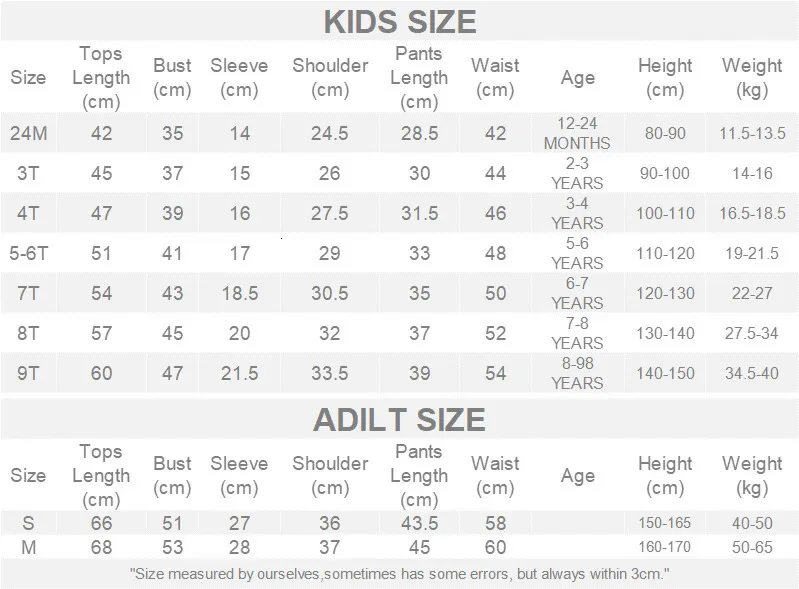Select the 11.5-13.5 weight cell
The width and height of the screenshot is (799, 589).
point(752,133)
